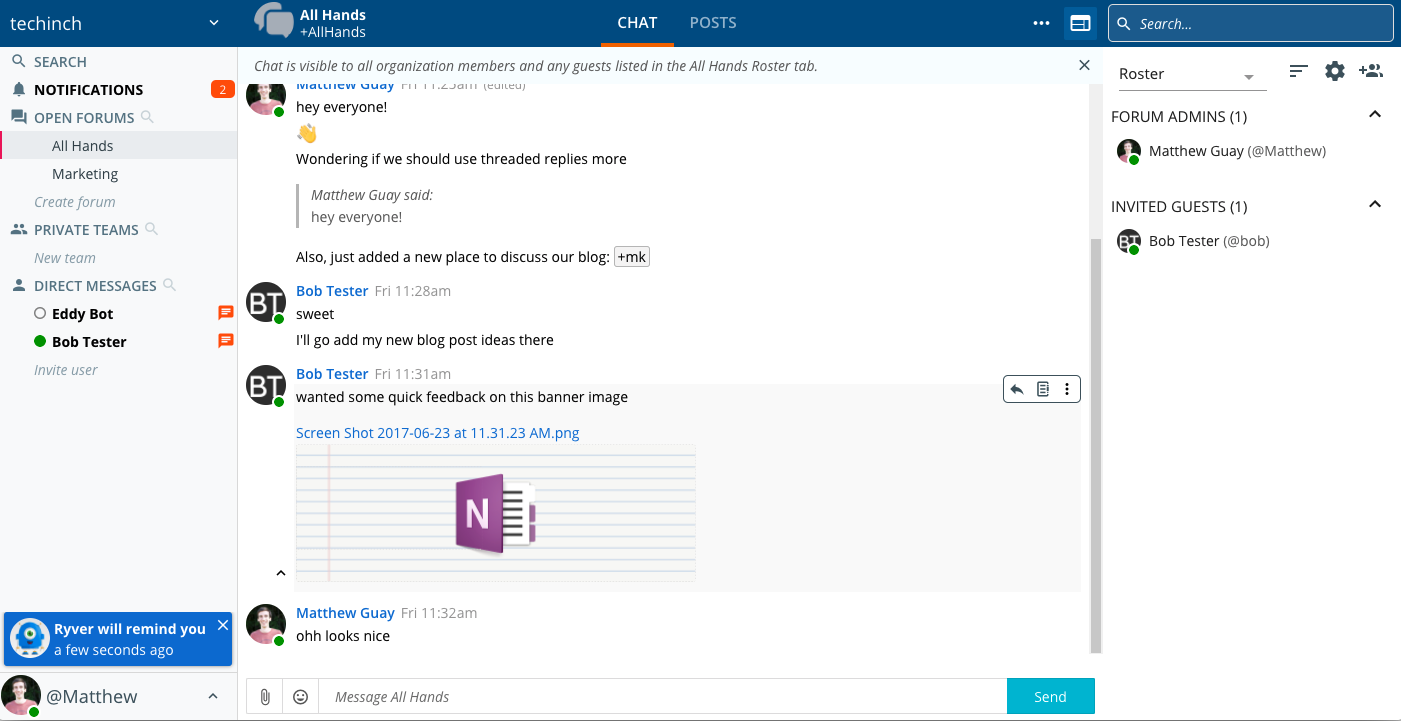Click the reply arrow on Bob's message
The width and height of the screenshot is (1401, 721).
tap(1017, 389)
